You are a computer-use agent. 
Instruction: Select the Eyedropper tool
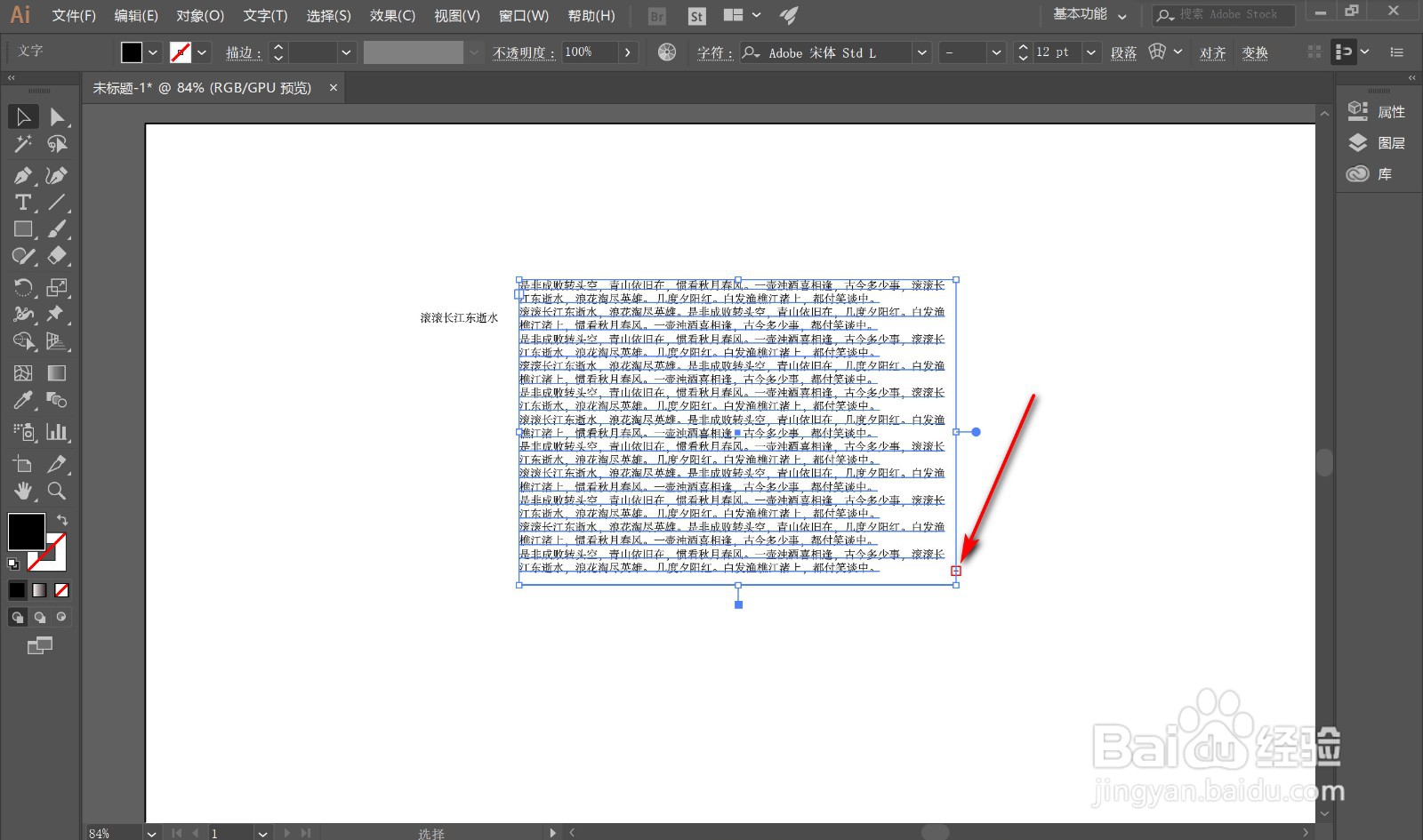coord(23,400)
